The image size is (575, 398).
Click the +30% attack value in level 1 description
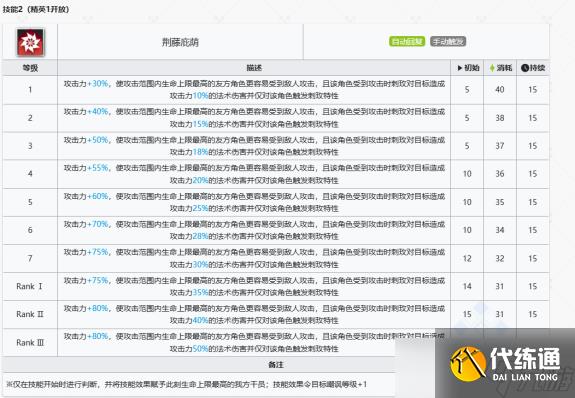[98, 84]
